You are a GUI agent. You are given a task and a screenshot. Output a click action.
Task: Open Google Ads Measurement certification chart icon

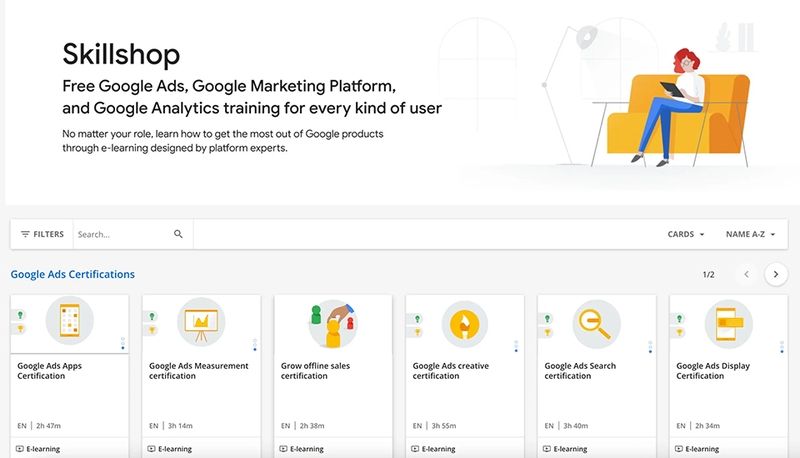point(201,322)
